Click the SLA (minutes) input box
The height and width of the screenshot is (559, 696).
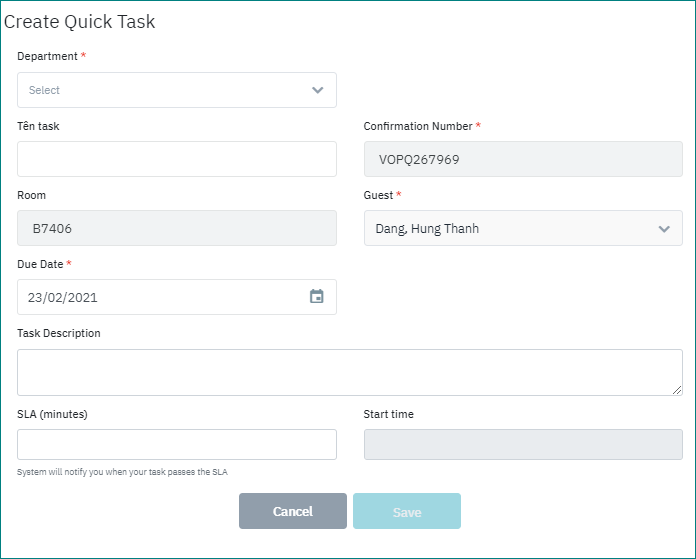click(177, 445)
